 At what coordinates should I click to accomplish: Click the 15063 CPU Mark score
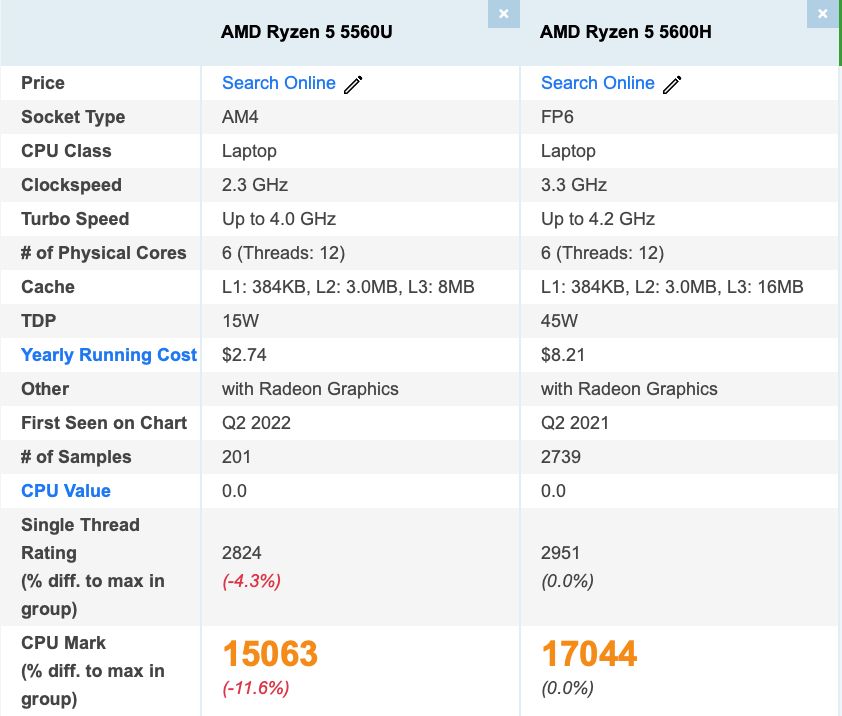pos(270,654)
